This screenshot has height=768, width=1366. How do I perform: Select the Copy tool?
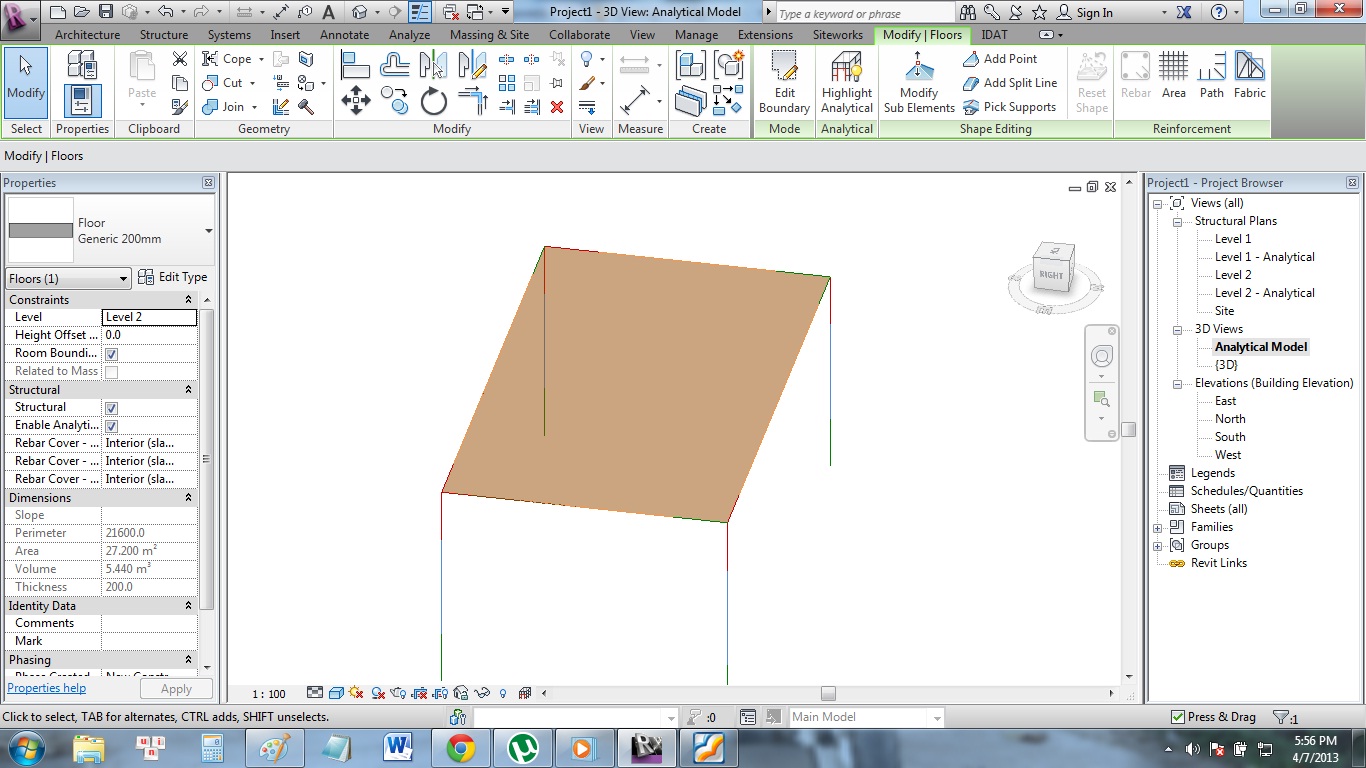coord(395,100)
